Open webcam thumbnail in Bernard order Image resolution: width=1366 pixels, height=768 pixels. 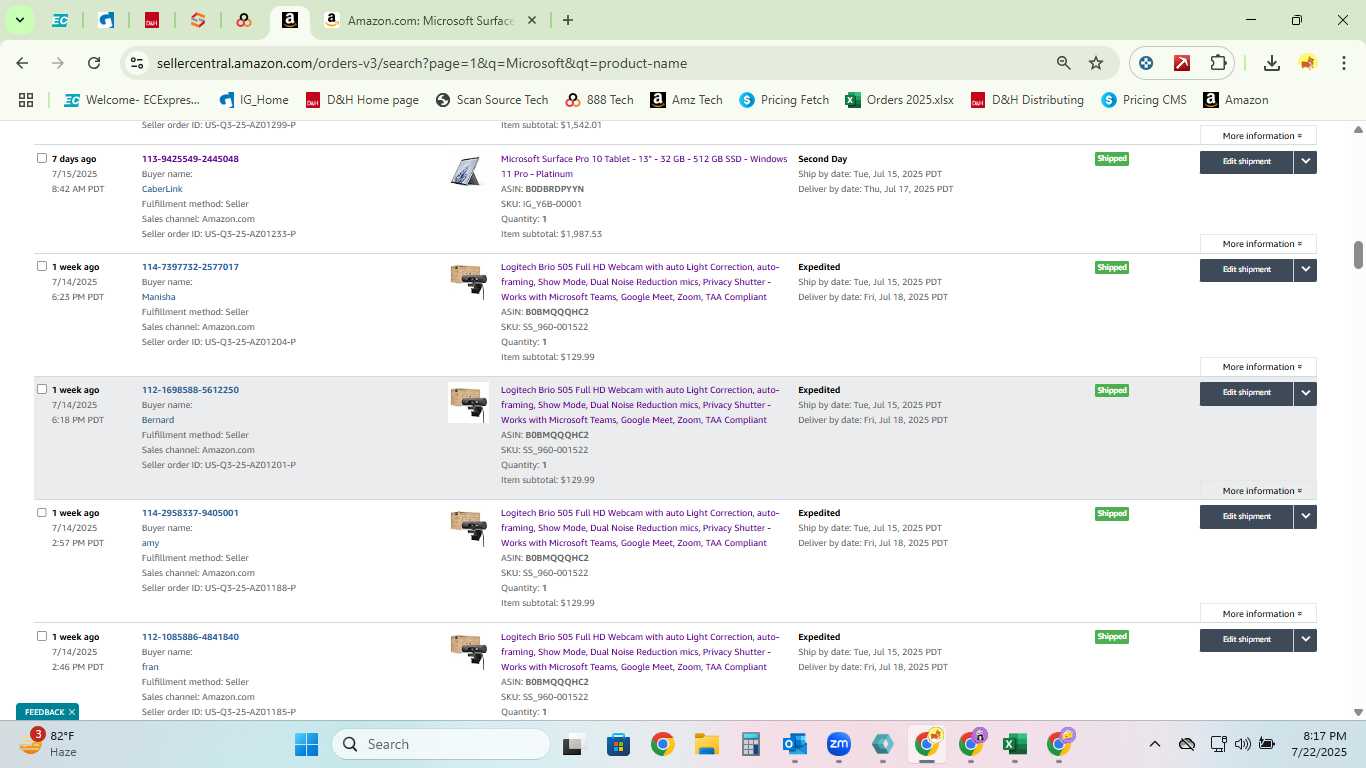[x=468, y=402]
